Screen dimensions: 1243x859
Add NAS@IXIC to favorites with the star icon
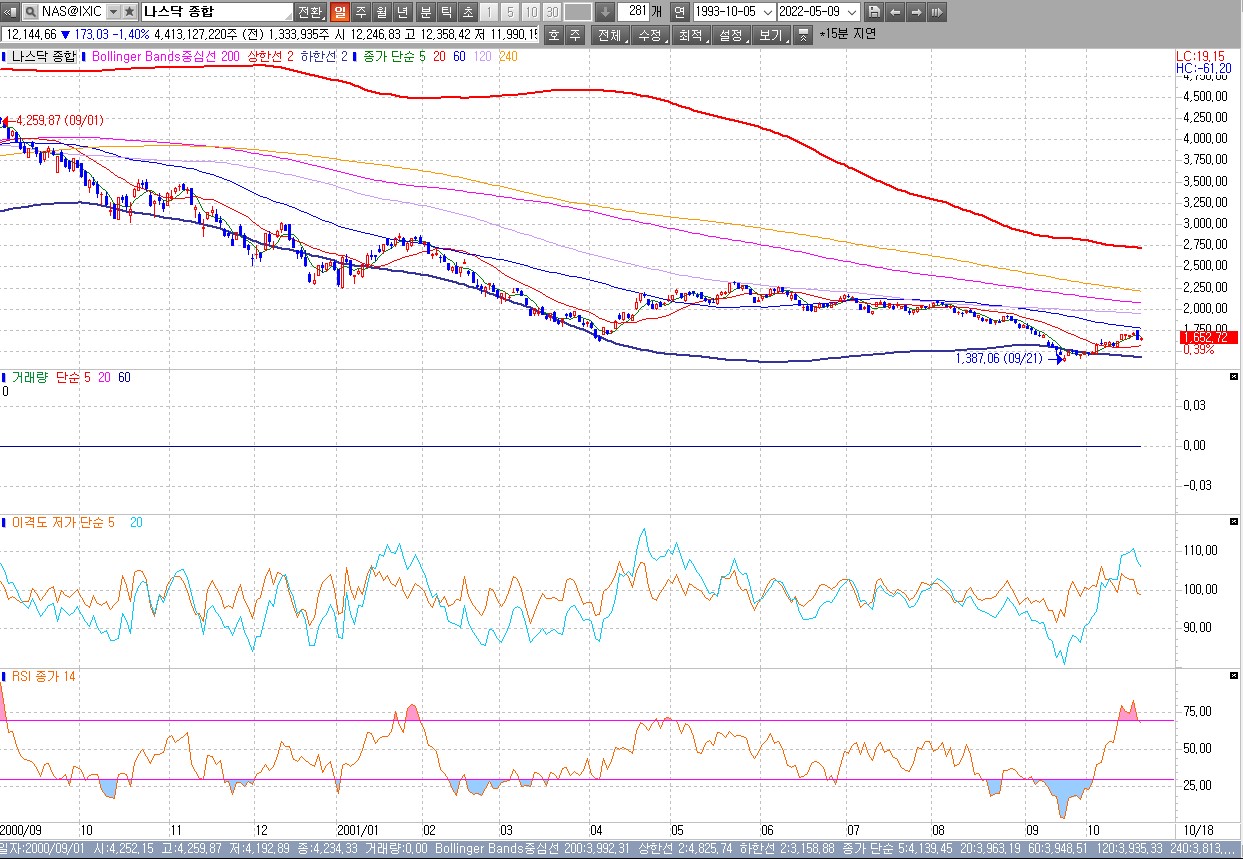(130, 12)
